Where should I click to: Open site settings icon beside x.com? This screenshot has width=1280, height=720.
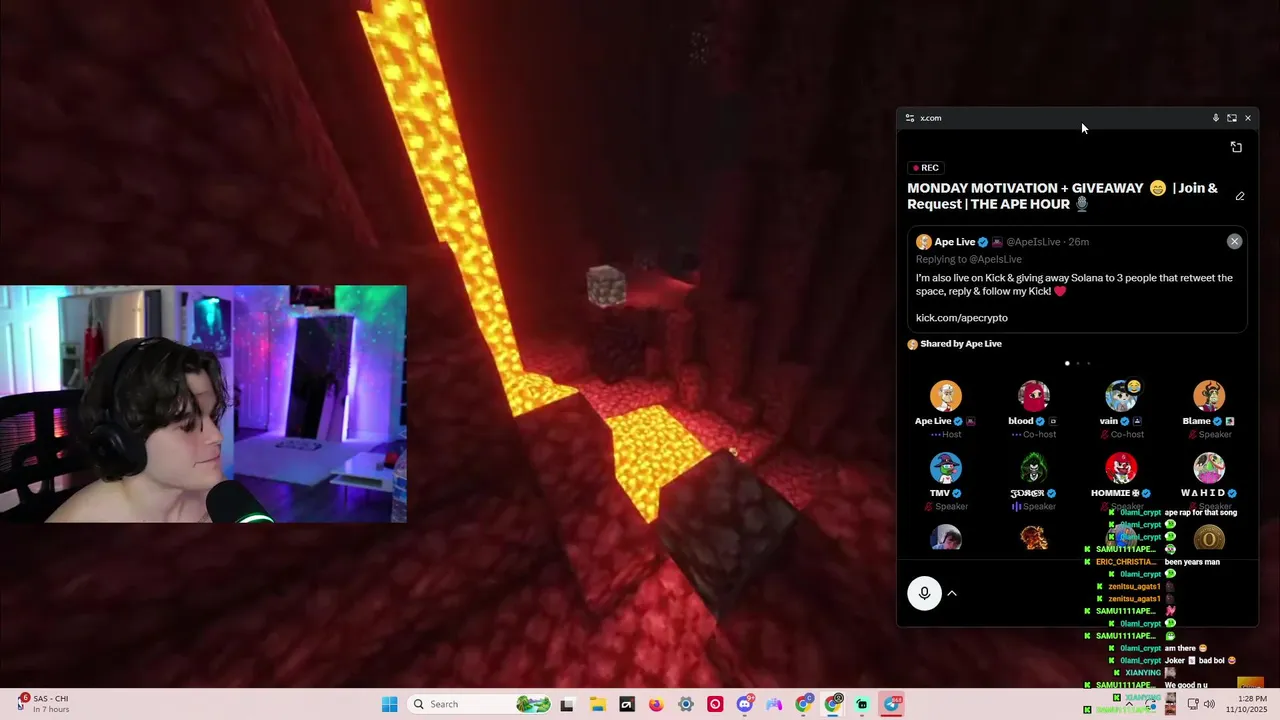click(x=909, y=118)
